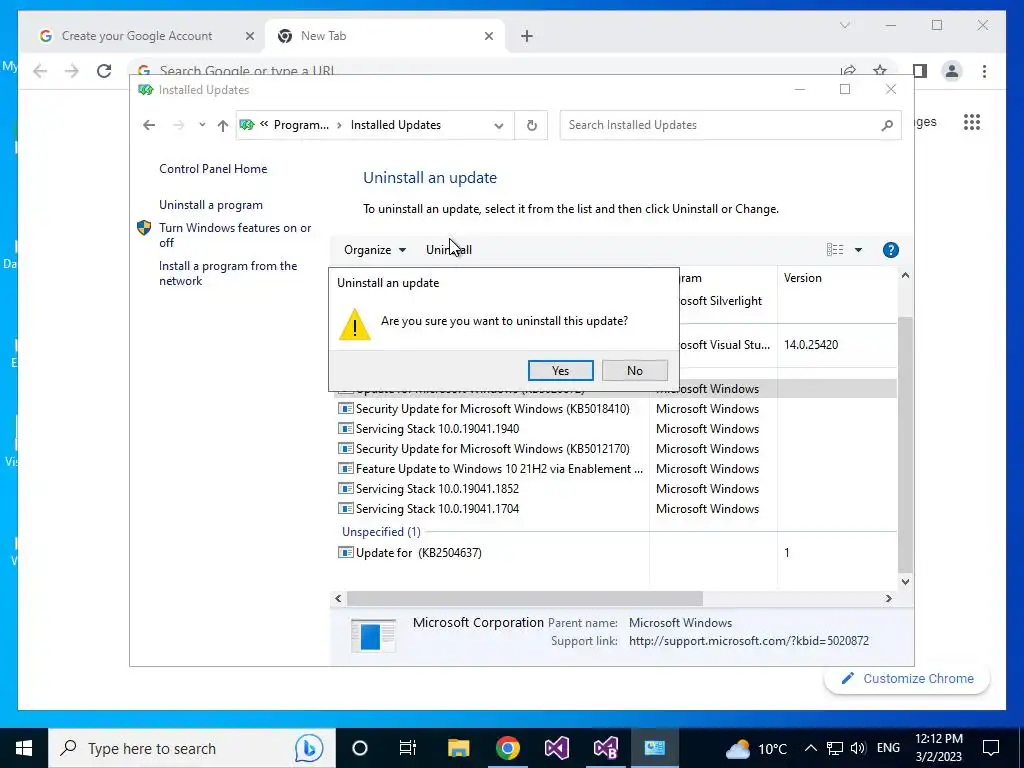Open Chrome's three-dot menu
Screen dimensions: 1024x768
(984, 71)
